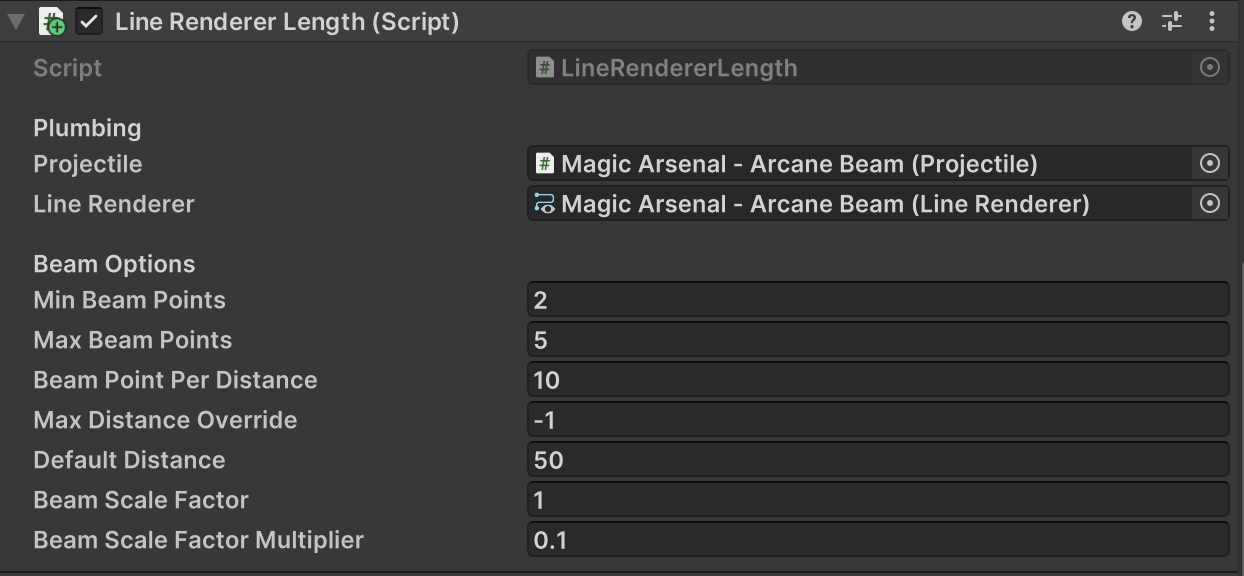Click the Max Beam Points value field
The height and width of the screenshot is (576, 1244).
(x=877, y=340)
